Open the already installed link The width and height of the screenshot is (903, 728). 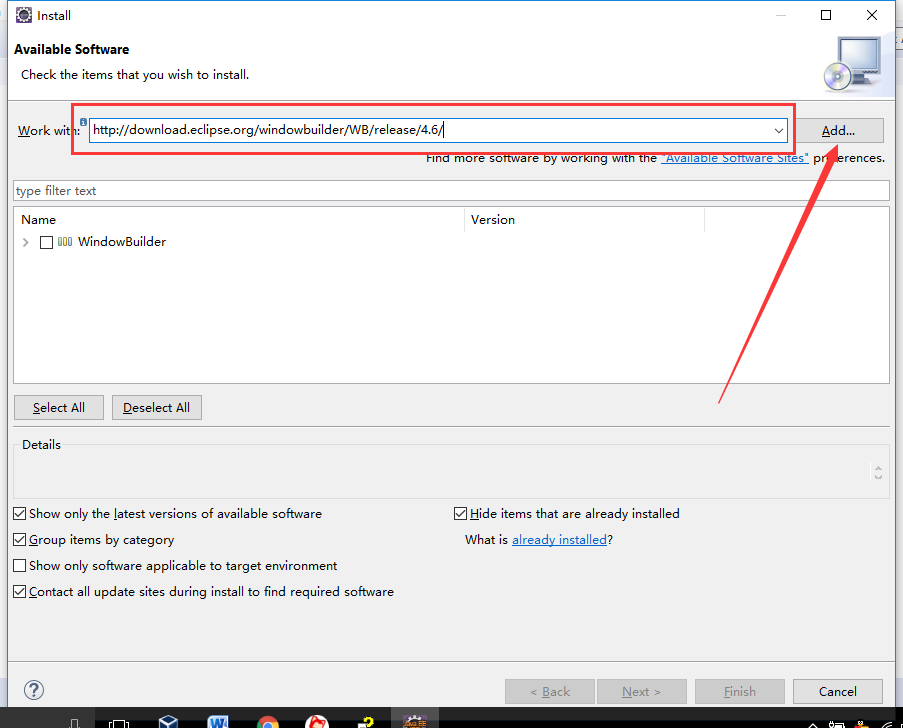pyautogui.click(x=559, y=539)
